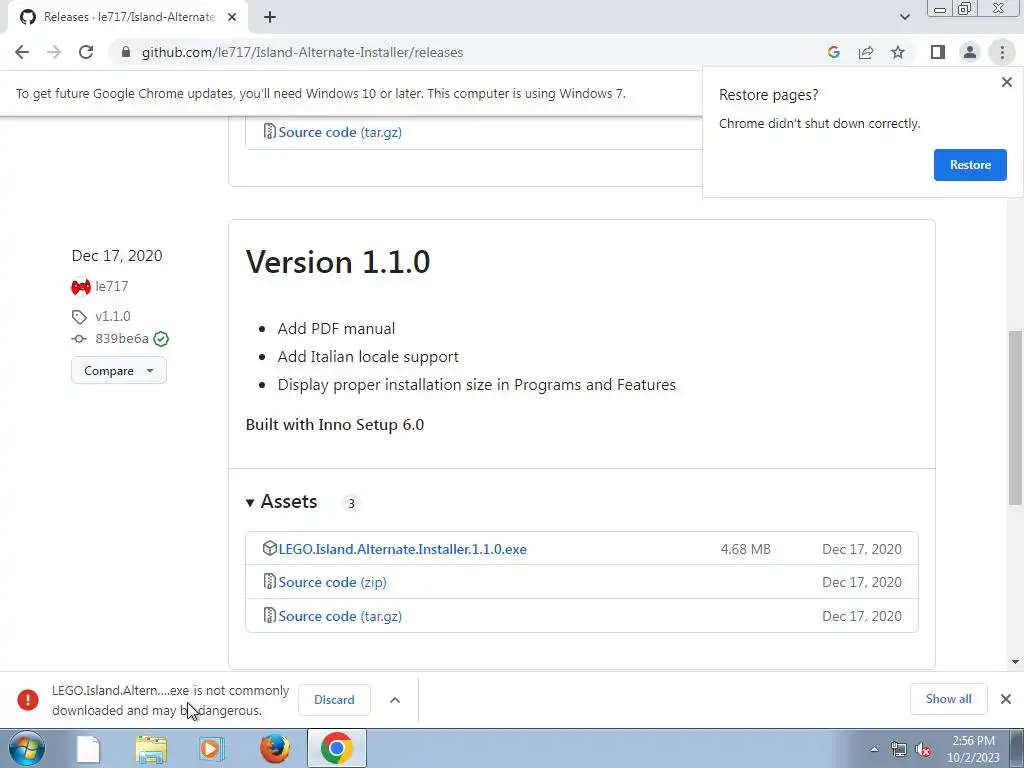1024x768 pixels.
Task: Click the browser forward arrow
Action: click(x=54, y=52)
